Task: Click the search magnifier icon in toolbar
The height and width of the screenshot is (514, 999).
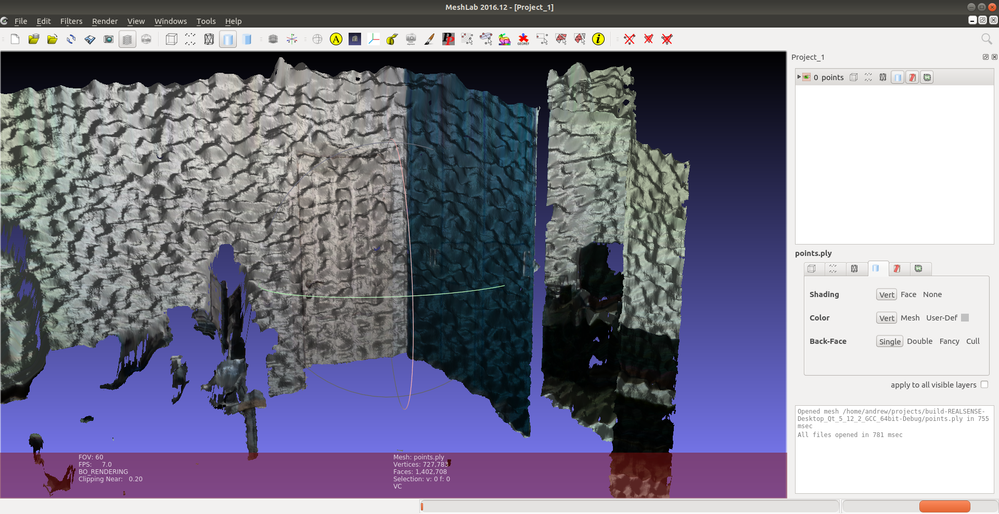Action: point(986,39)
